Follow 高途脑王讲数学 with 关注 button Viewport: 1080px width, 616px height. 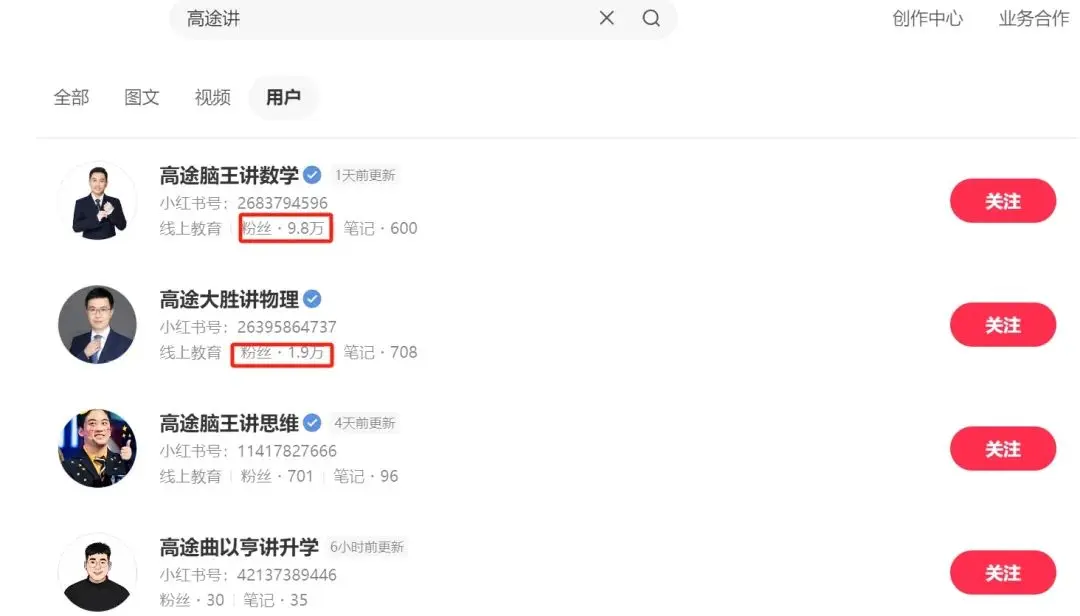coord(1003,201)
